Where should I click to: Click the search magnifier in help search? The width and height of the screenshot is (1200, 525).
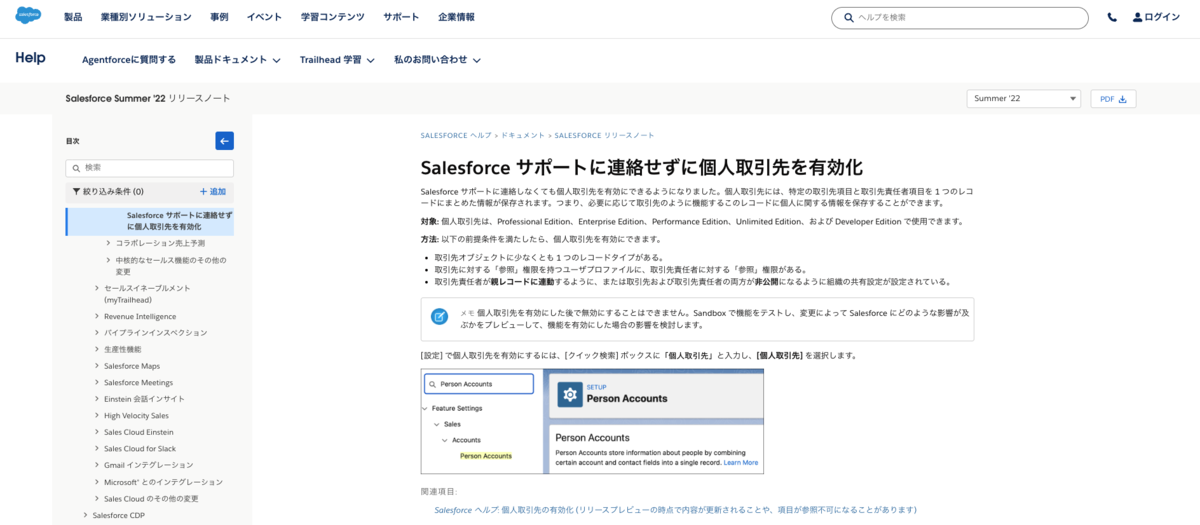coord(849,17)
